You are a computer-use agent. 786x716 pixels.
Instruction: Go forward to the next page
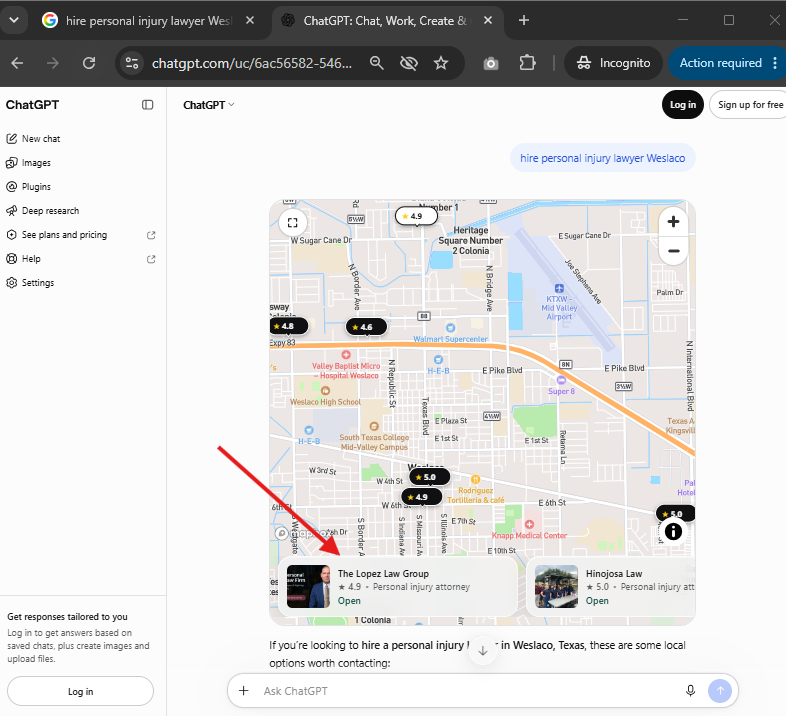[53, 63]
